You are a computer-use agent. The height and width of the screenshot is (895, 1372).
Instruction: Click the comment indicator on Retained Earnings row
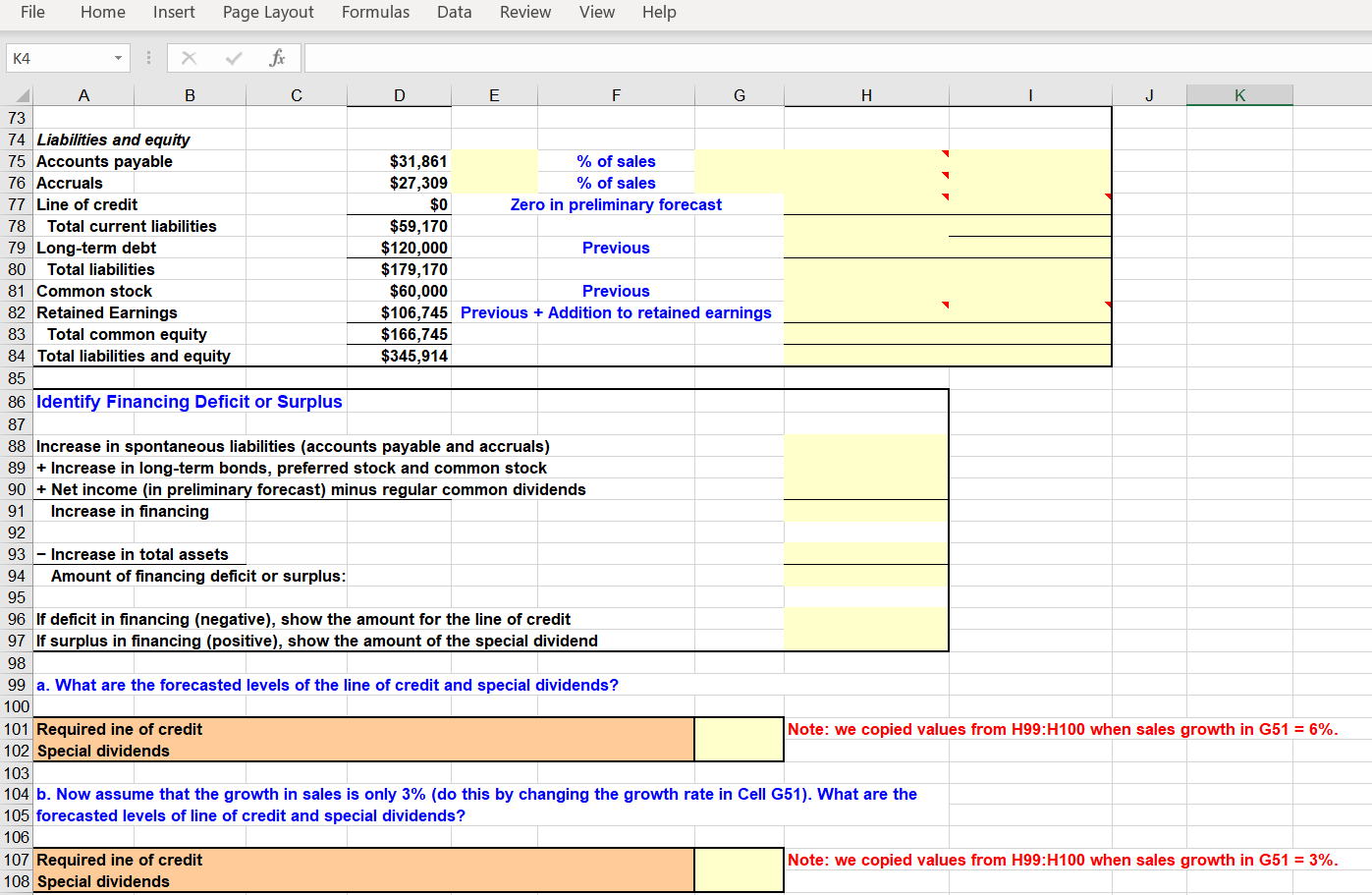(x=945, y=305)
